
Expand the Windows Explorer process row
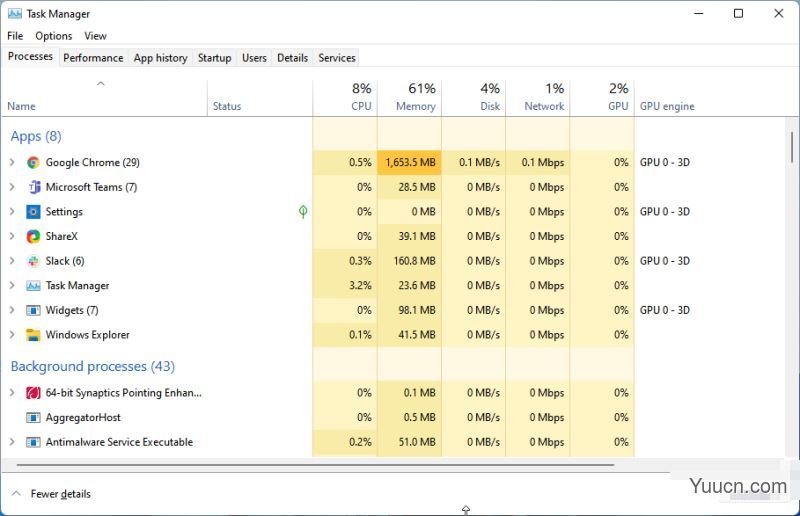pyautogui.click(x=12, y=334)
